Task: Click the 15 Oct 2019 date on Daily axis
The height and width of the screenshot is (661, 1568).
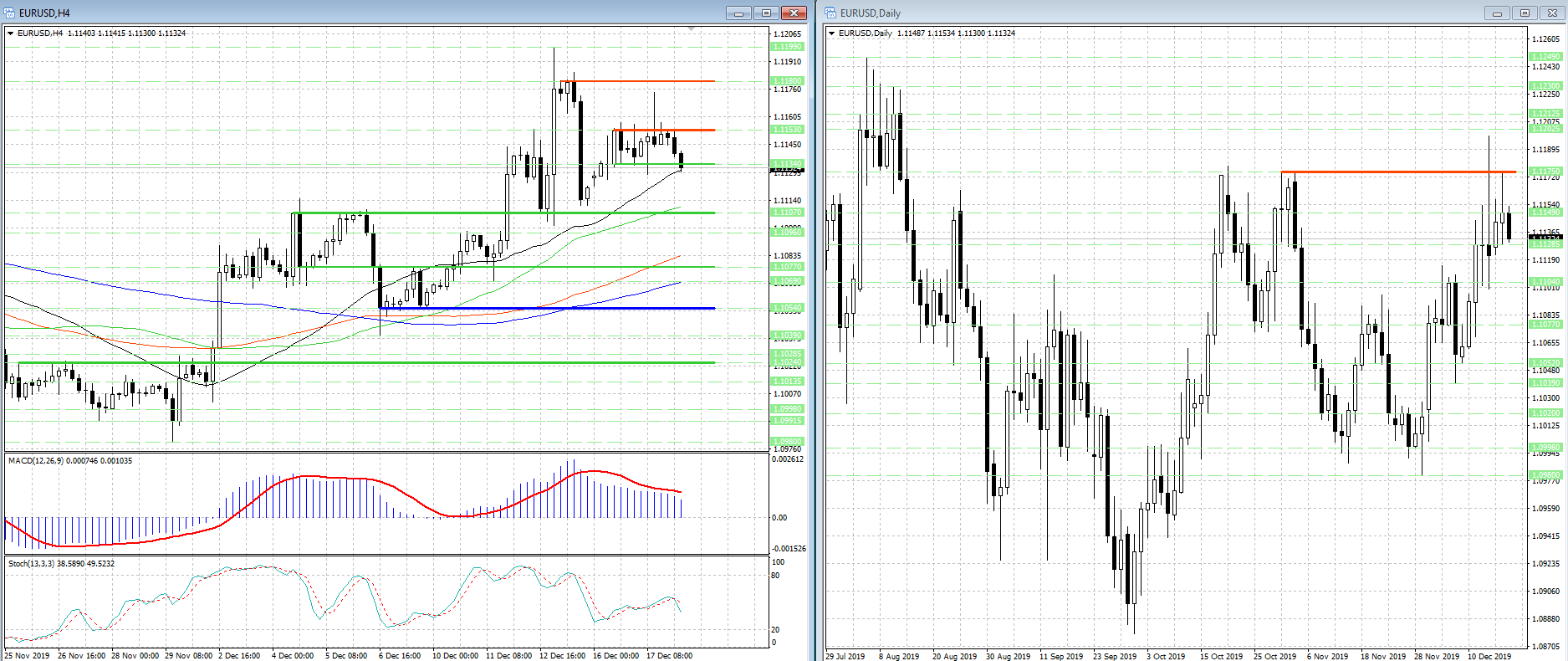Action: point(1222,657)
